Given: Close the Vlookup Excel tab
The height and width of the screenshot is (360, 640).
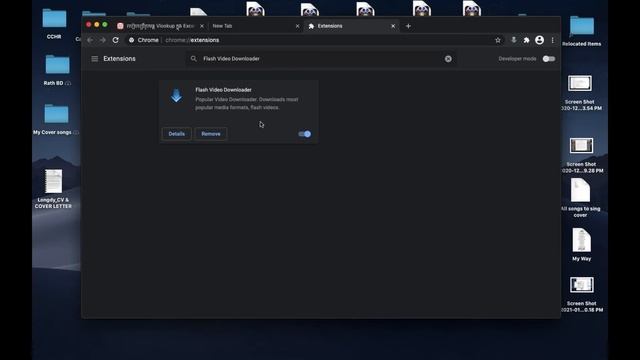Looking at the screenshot, I should (202, 26).
